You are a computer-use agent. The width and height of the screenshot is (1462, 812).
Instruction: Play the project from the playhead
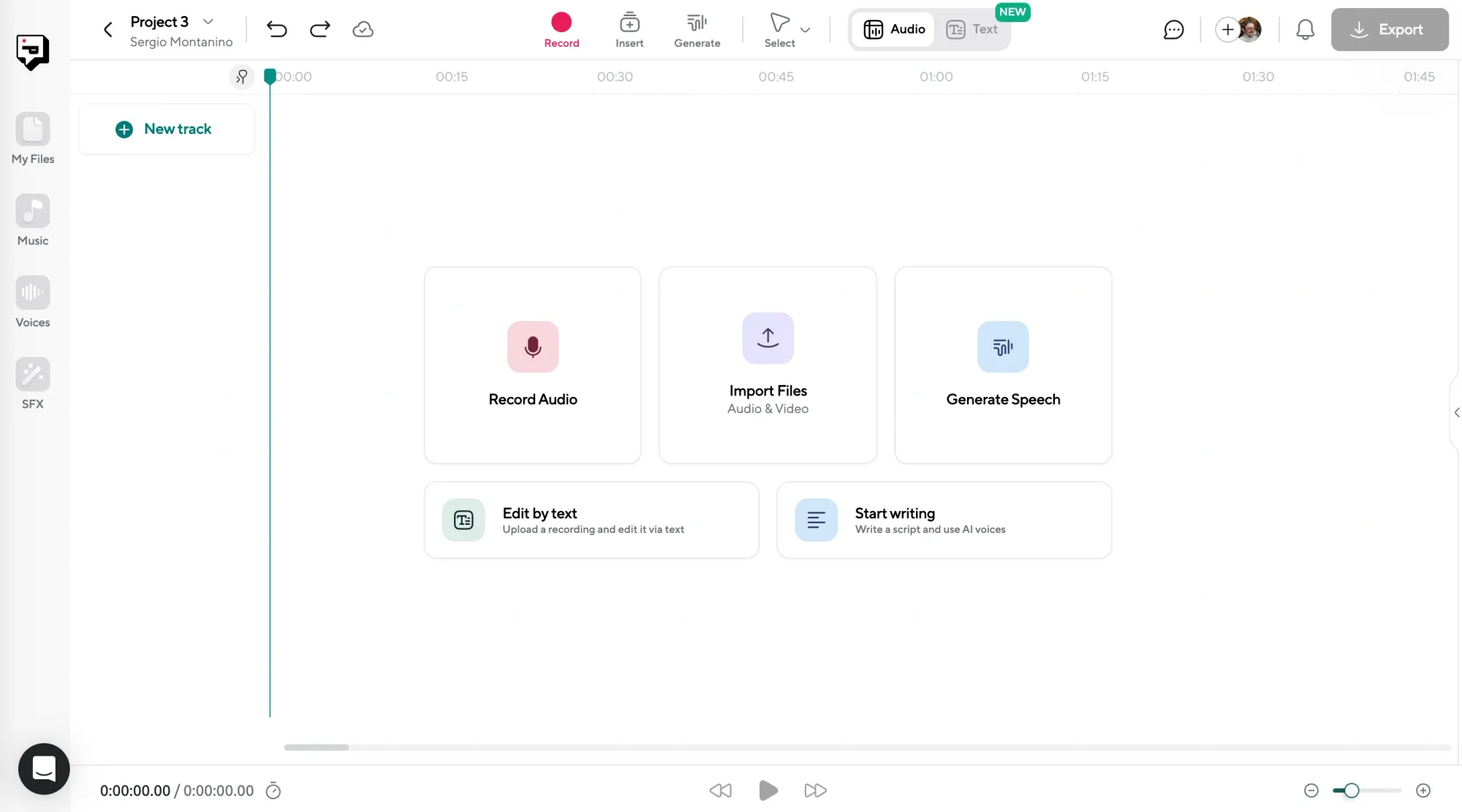pos(768,790)
